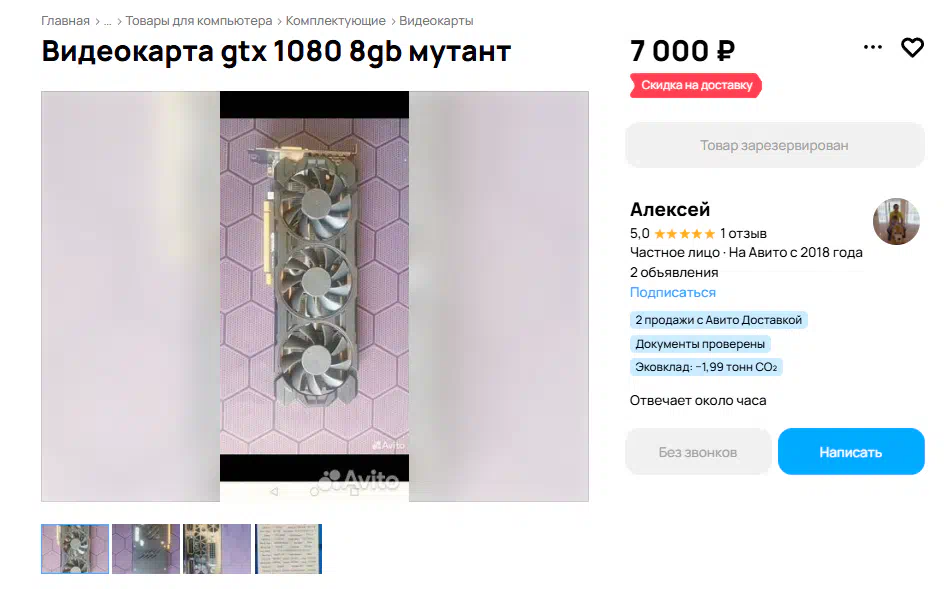The width and height of the screenshot is (944, 589).
Task: Click the Написать message button
Action: [851, 452]
